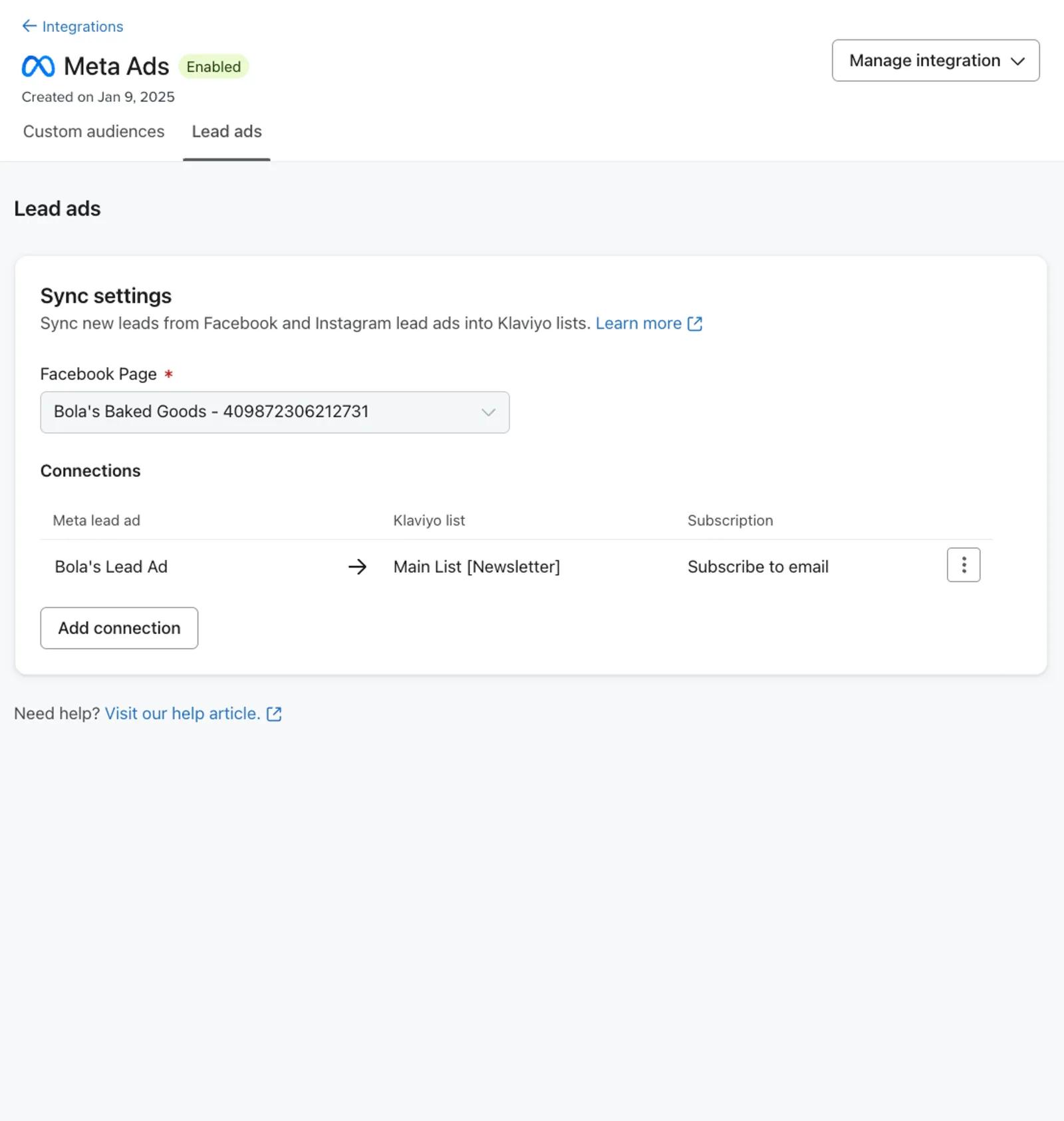
Task: Click the back arrow icon beside Integrations
Action: click(29, 26)
